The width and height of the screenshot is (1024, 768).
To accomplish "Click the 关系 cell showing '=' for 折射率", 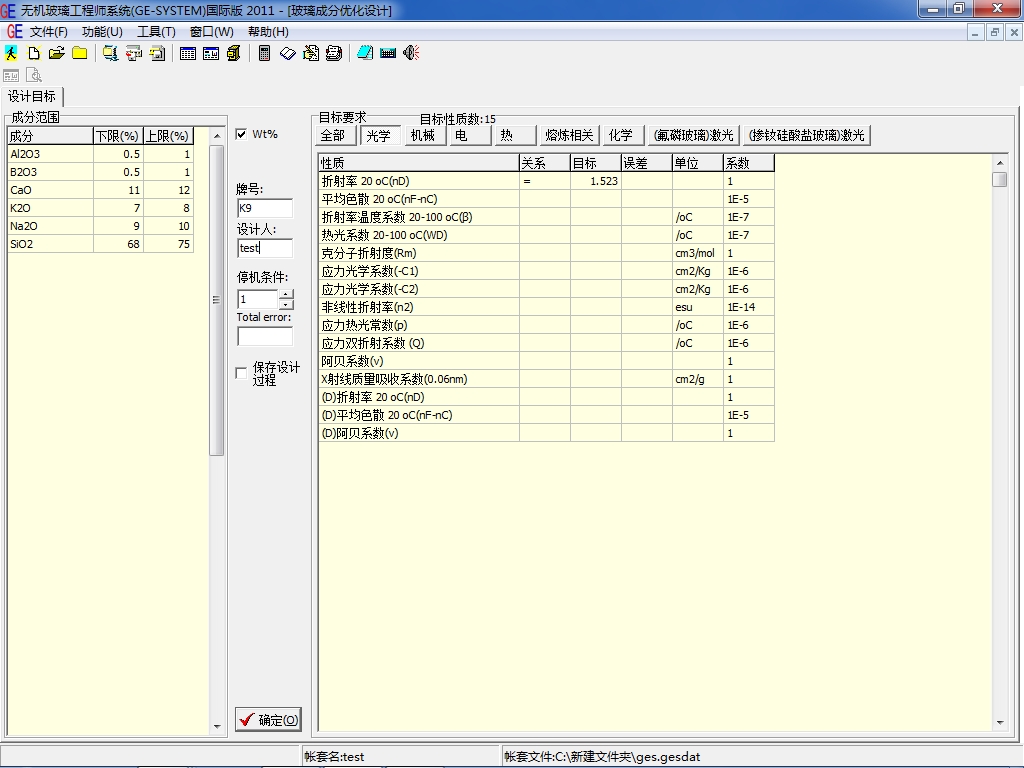I will coord(545,181).
